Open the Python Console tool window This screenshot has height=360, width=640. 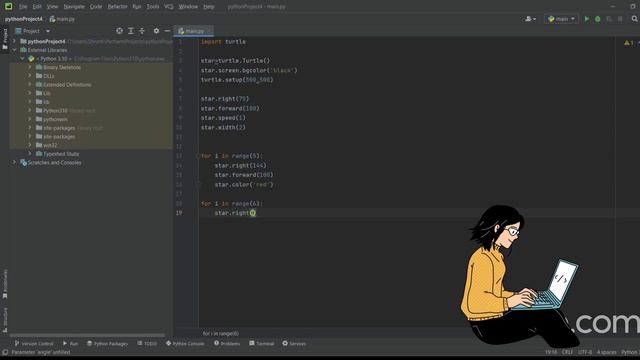(185, 344)
